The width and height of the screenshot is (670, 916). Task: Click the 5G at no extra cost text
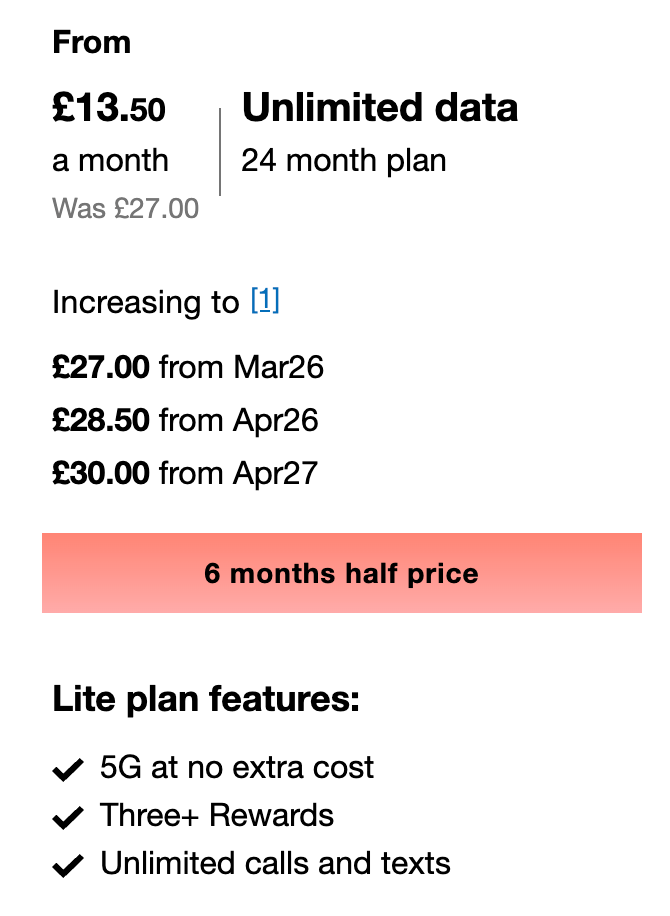point(237,767)
